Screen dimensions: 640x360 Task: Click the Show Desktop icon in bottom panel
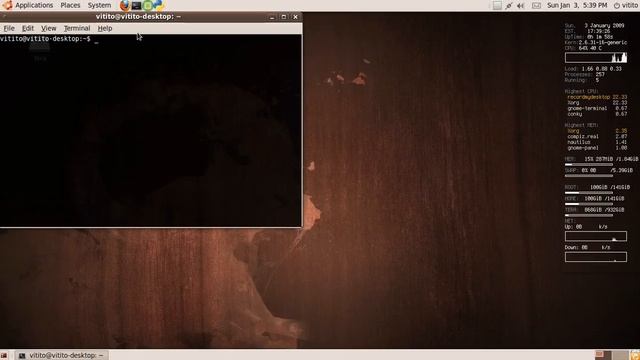click(x=4, y=356)
